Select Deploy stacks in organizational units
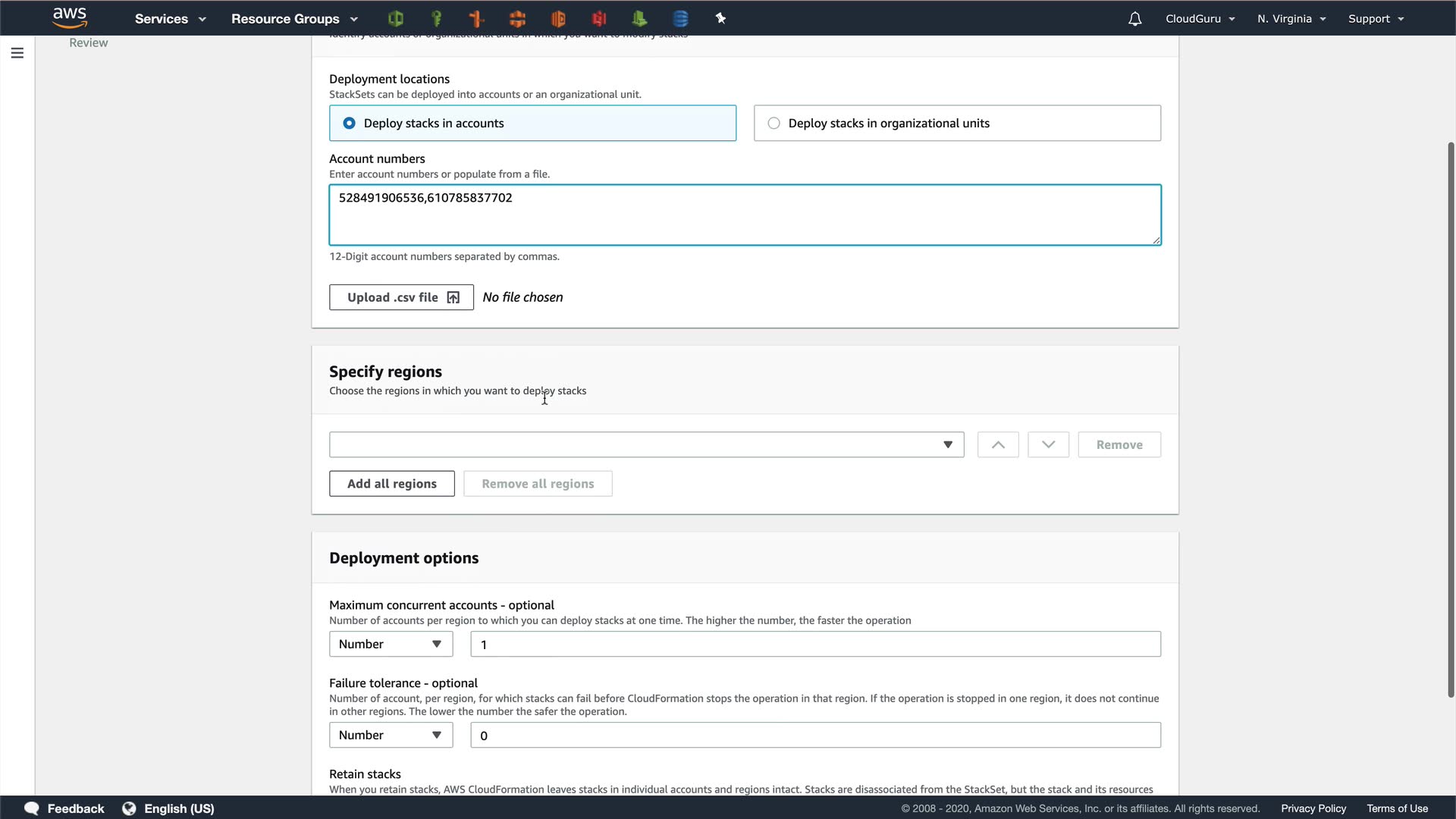Viewport: 1456px width, 819px height. tap(773, 123)
